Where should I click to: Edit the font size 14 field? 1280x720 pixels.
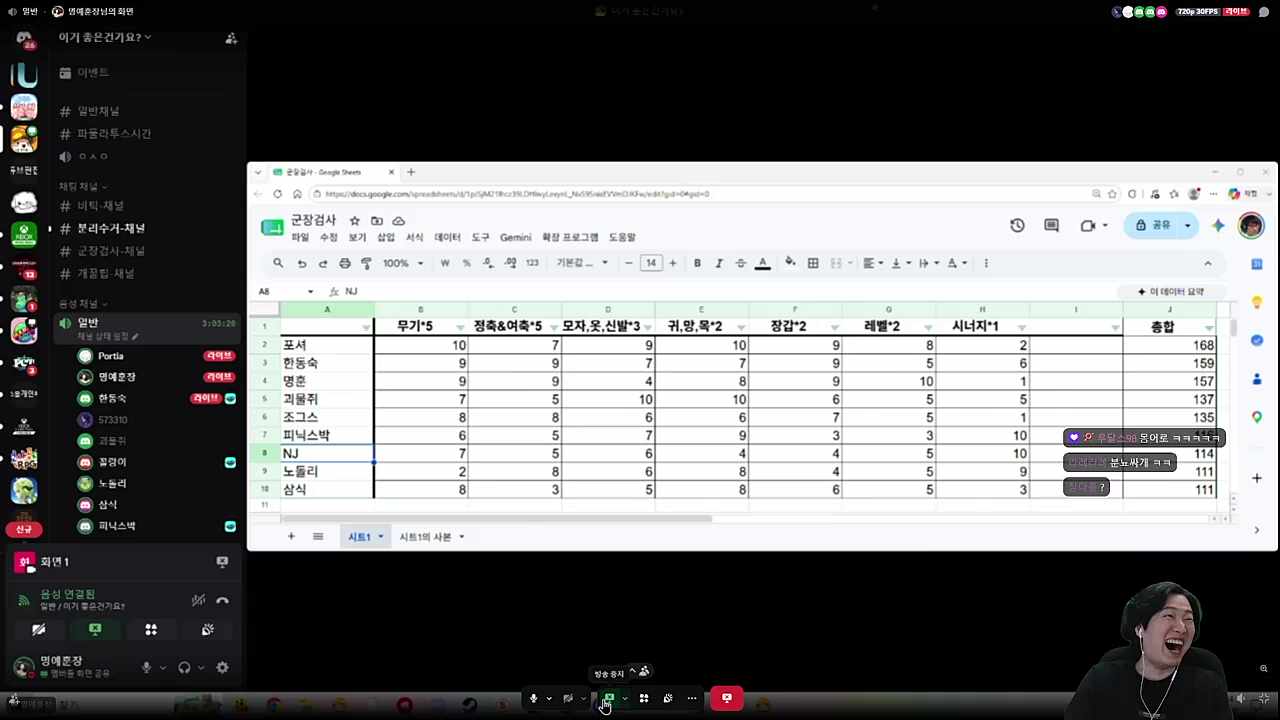click(x=651, y=263)
